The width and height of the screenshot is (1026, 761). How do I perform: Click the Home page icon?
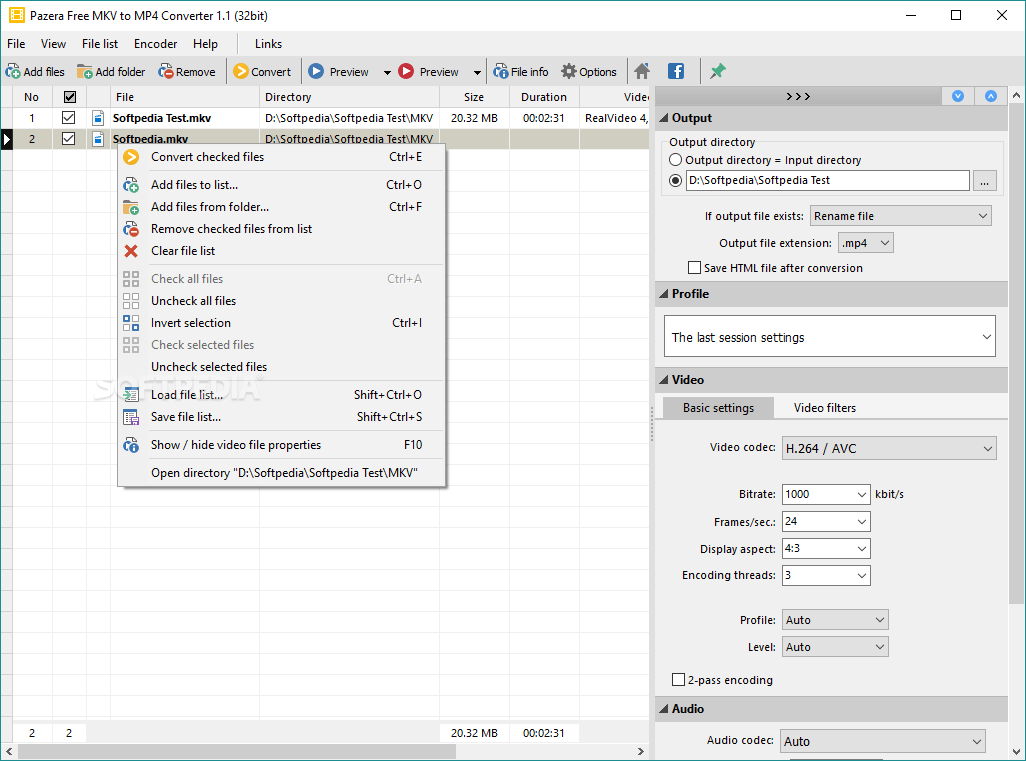[x=642, y=71]
